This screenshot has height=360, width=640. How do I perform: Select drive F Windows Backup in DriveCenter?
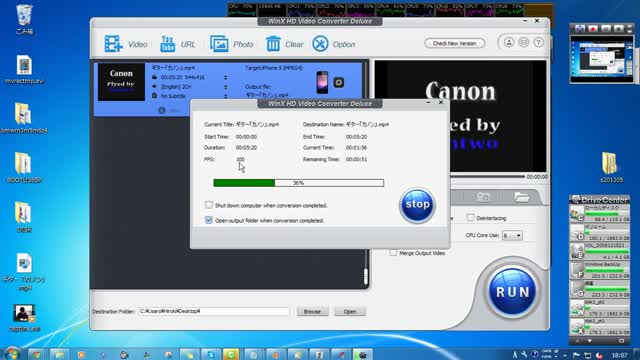[600, 270]
